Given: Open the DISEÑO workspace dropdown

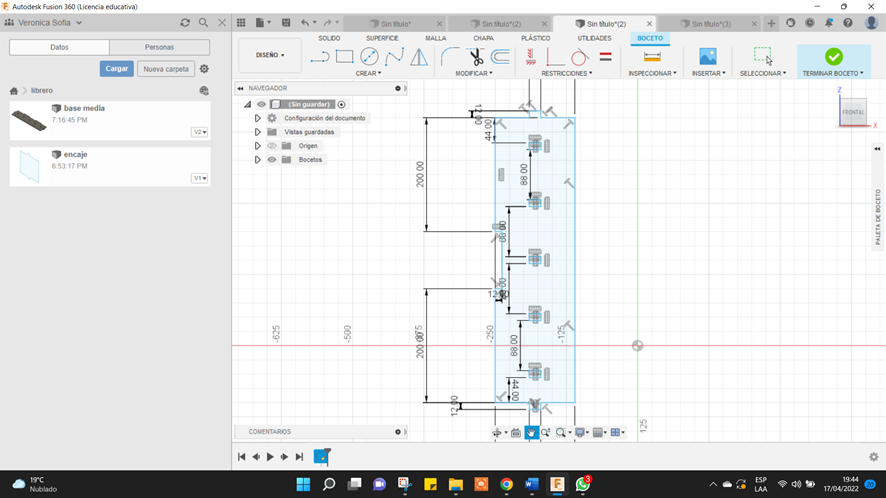Looking at the screenshot, I should point(270,55).
